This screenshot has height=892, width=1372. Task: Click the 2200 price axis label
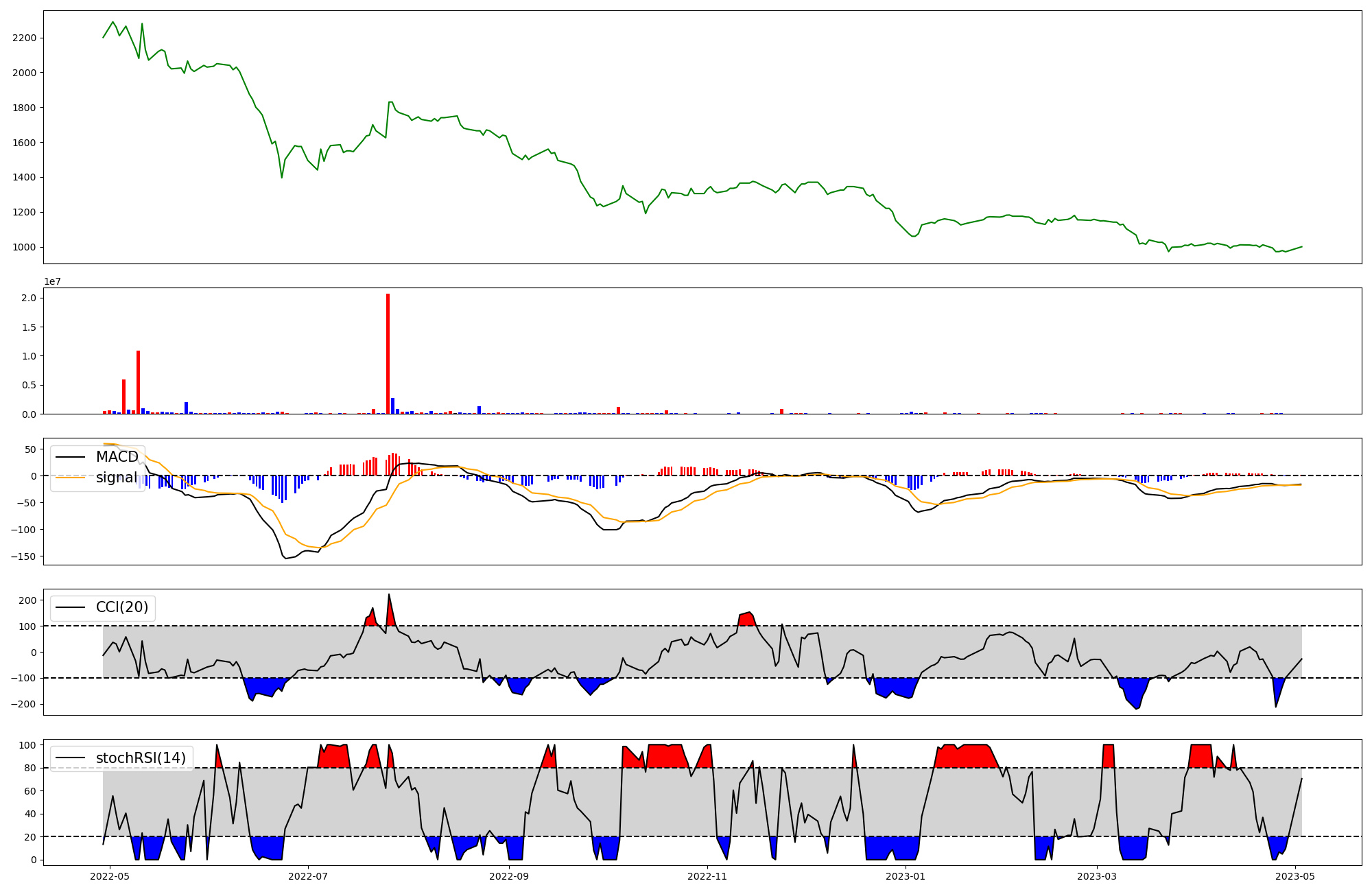[x=24, y=38]
